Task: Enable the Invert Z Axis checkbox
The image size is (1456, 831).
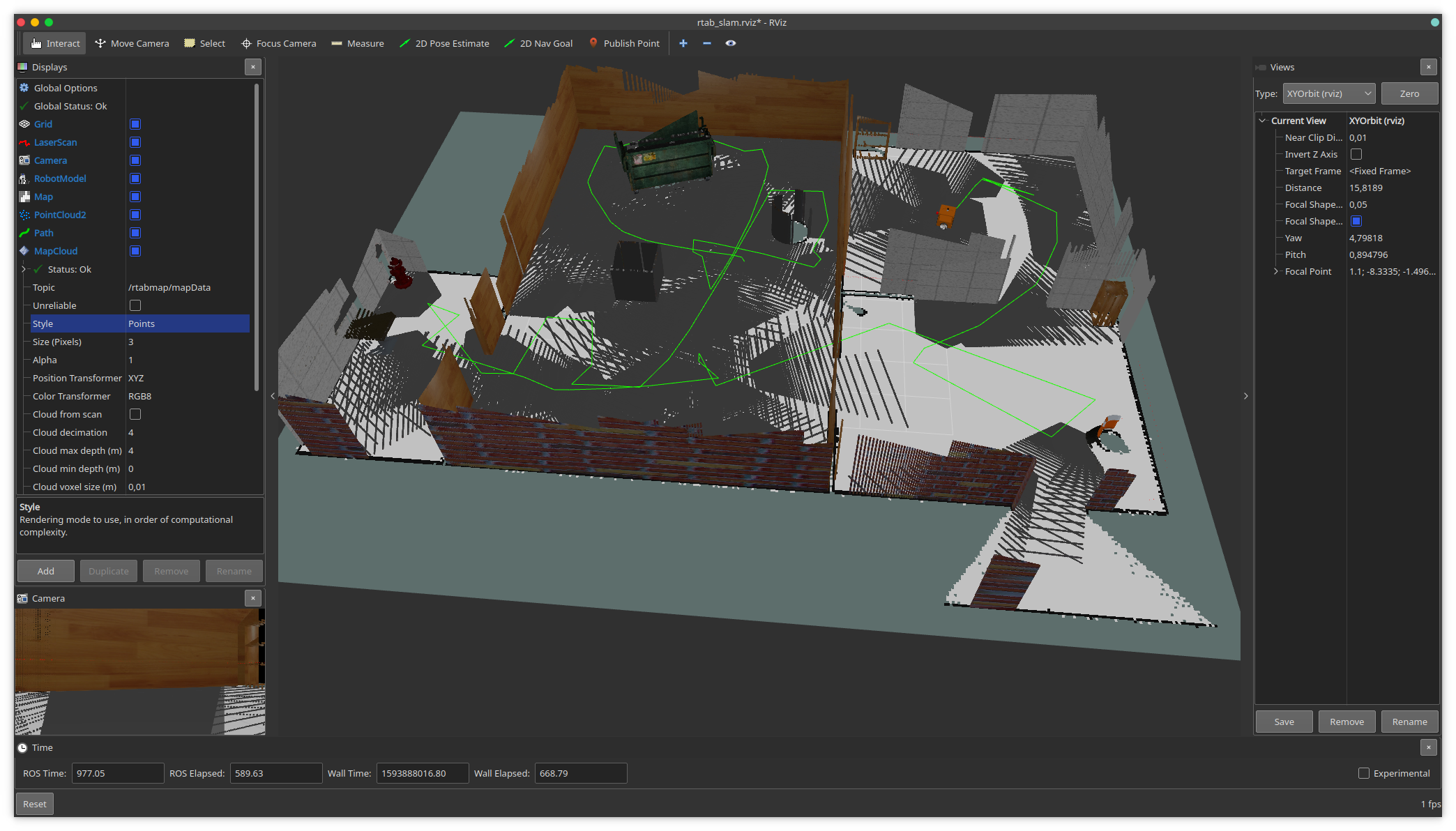Action: tap(1356, 154)
